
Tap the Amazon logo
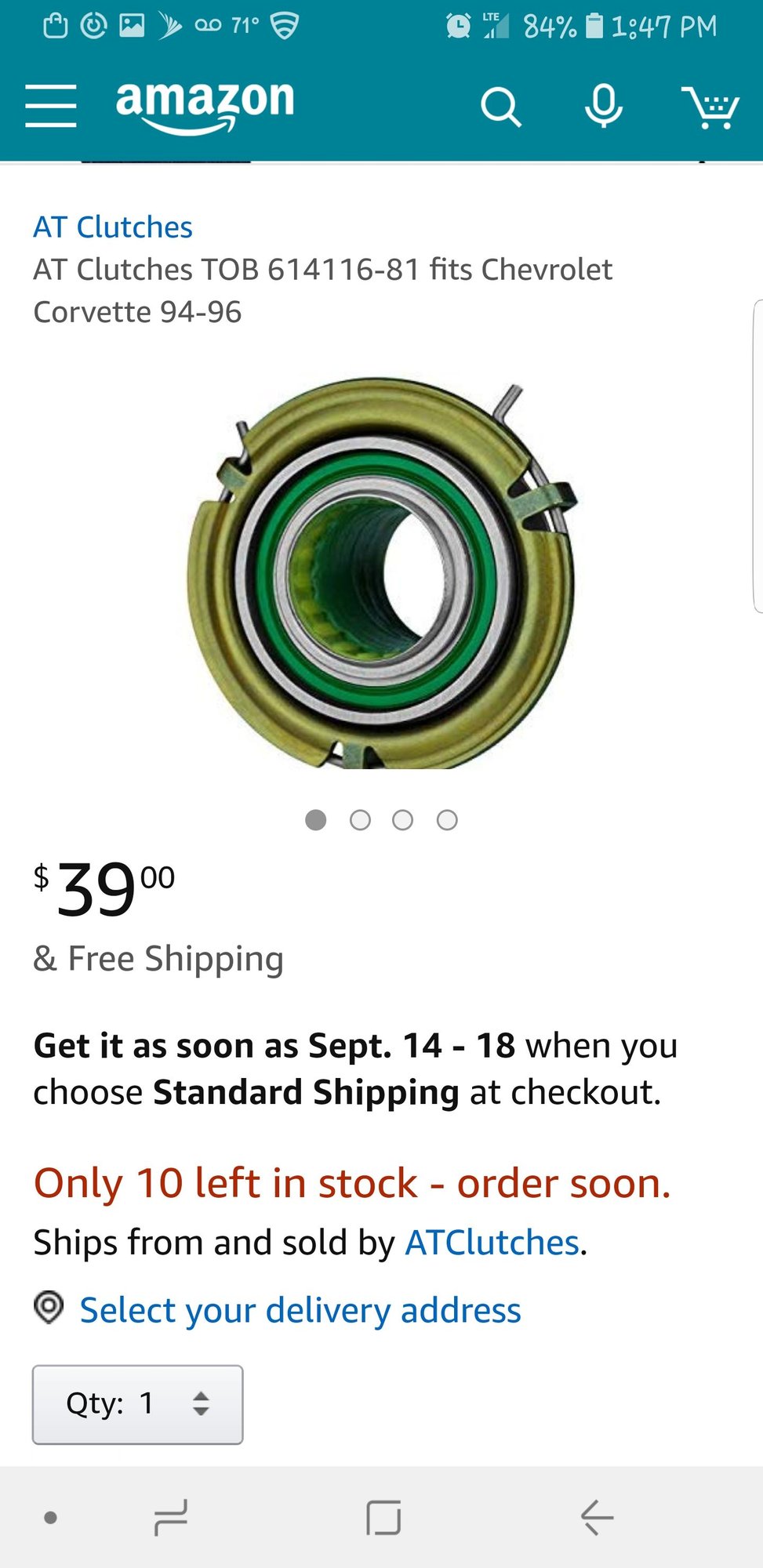pyautogui.click(x=205, y=106)
